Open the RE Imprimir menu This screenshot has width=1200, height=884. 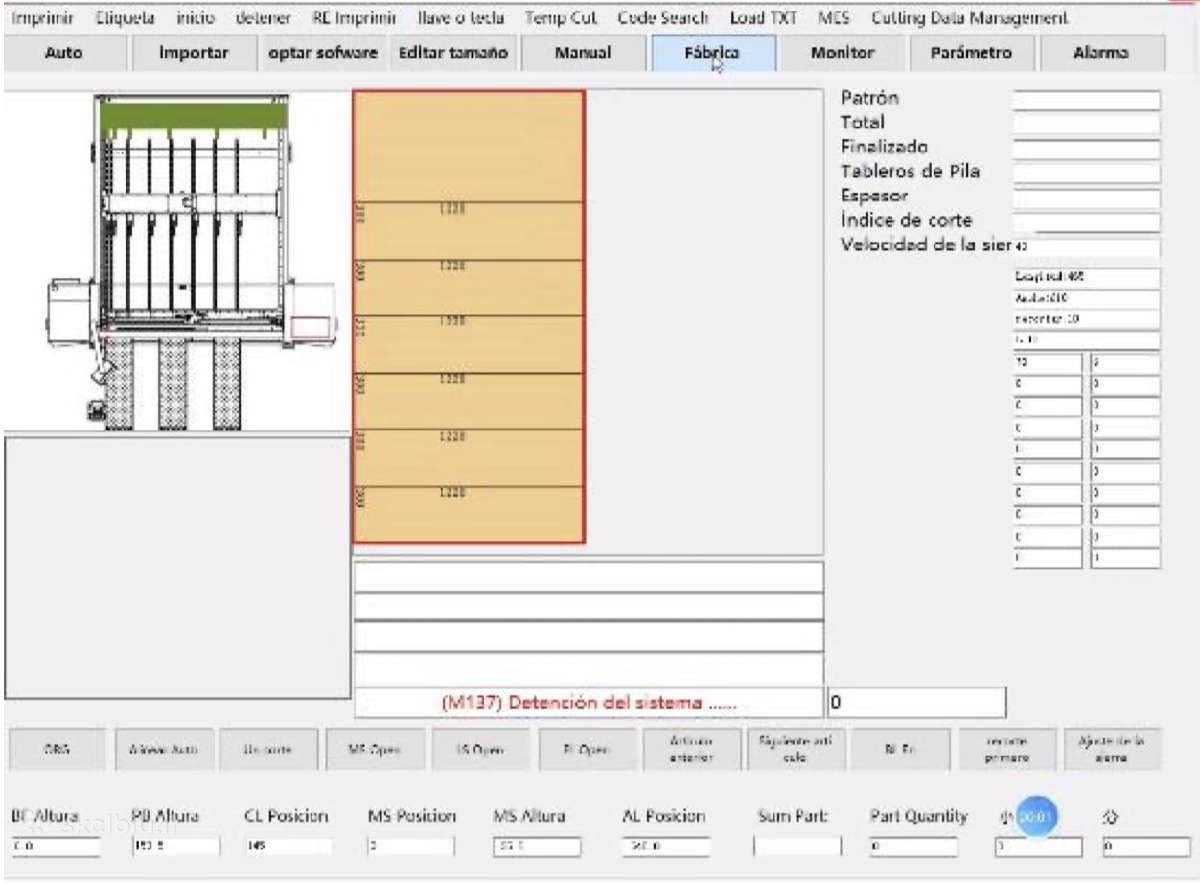point(355,18)
